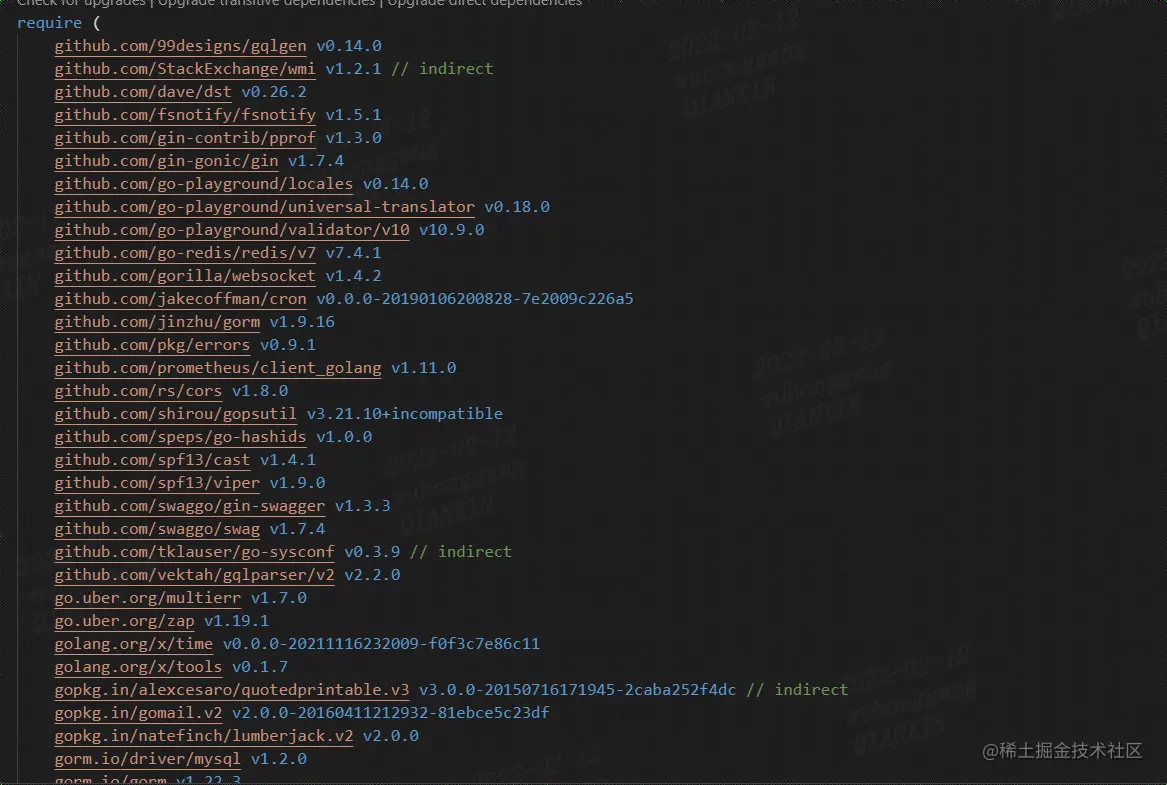1167x785 pixels.
Task: Click redis version v7.4.1
Action: pyautogui.click(x=354, y=254)
